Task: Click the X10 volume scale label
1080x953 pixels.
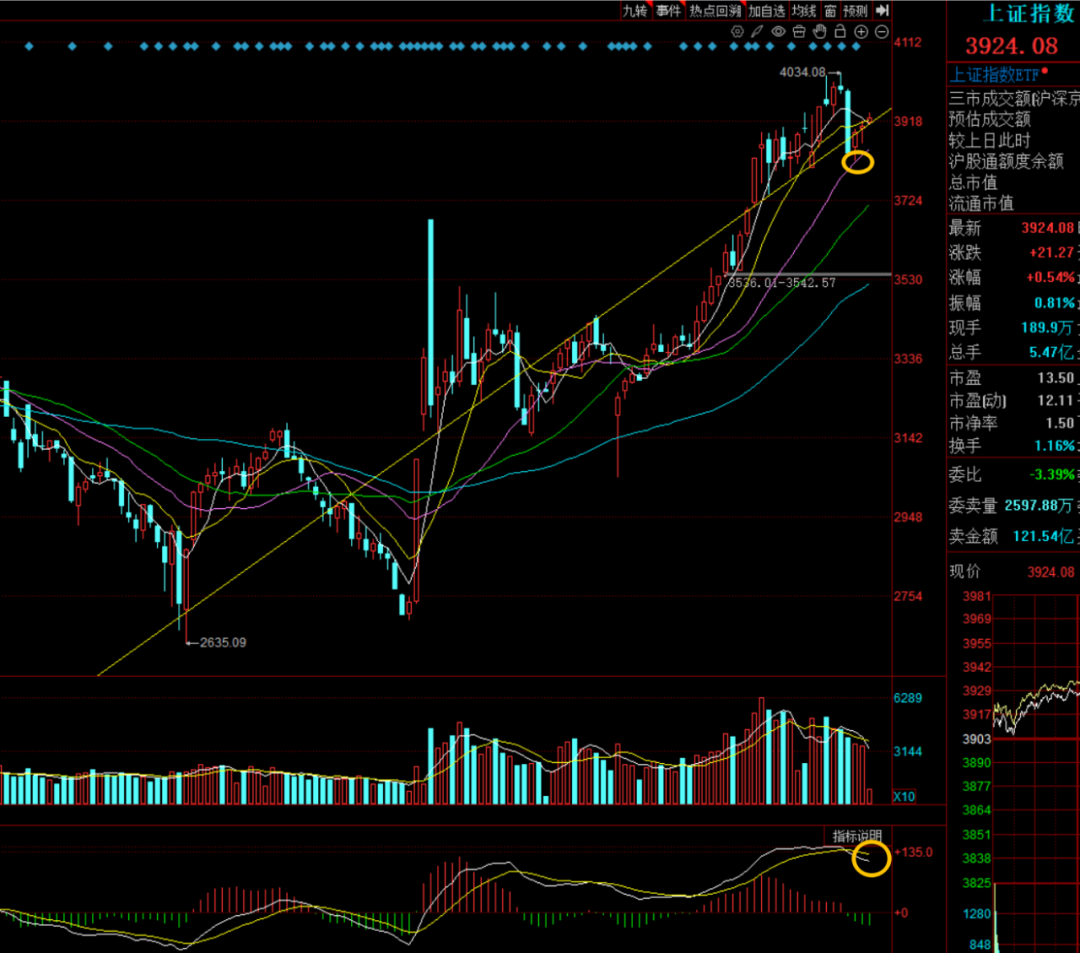Action: pos(904,796)
